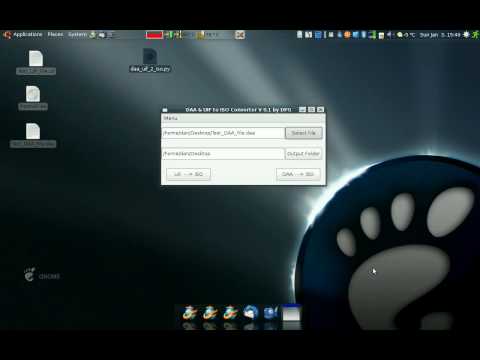Click the orange round icon in the tray
The height and width of the screenshot is (360, 480).
click(x=347, y=35)
